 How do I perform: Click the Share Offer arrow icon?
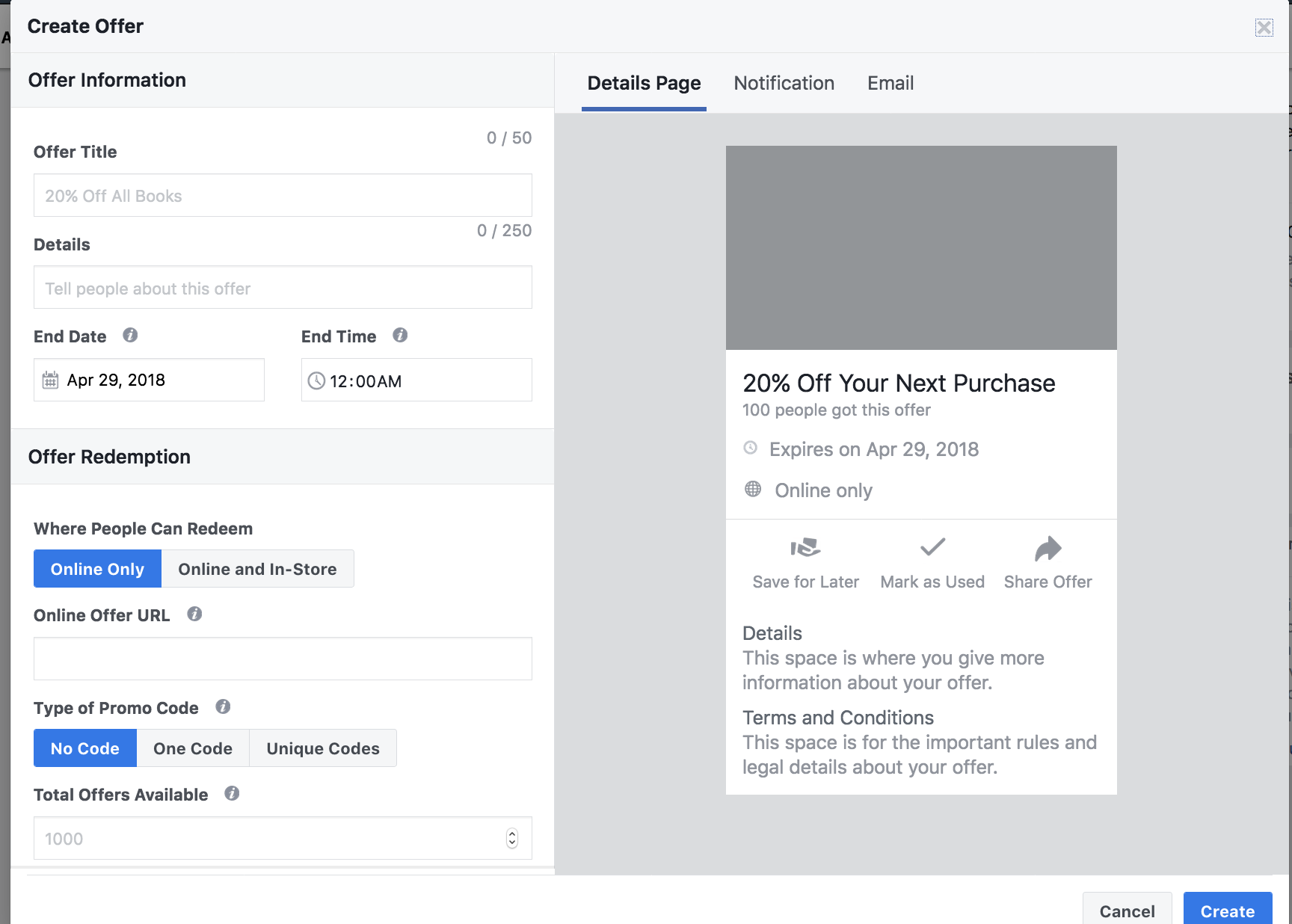click(1048, 548)
